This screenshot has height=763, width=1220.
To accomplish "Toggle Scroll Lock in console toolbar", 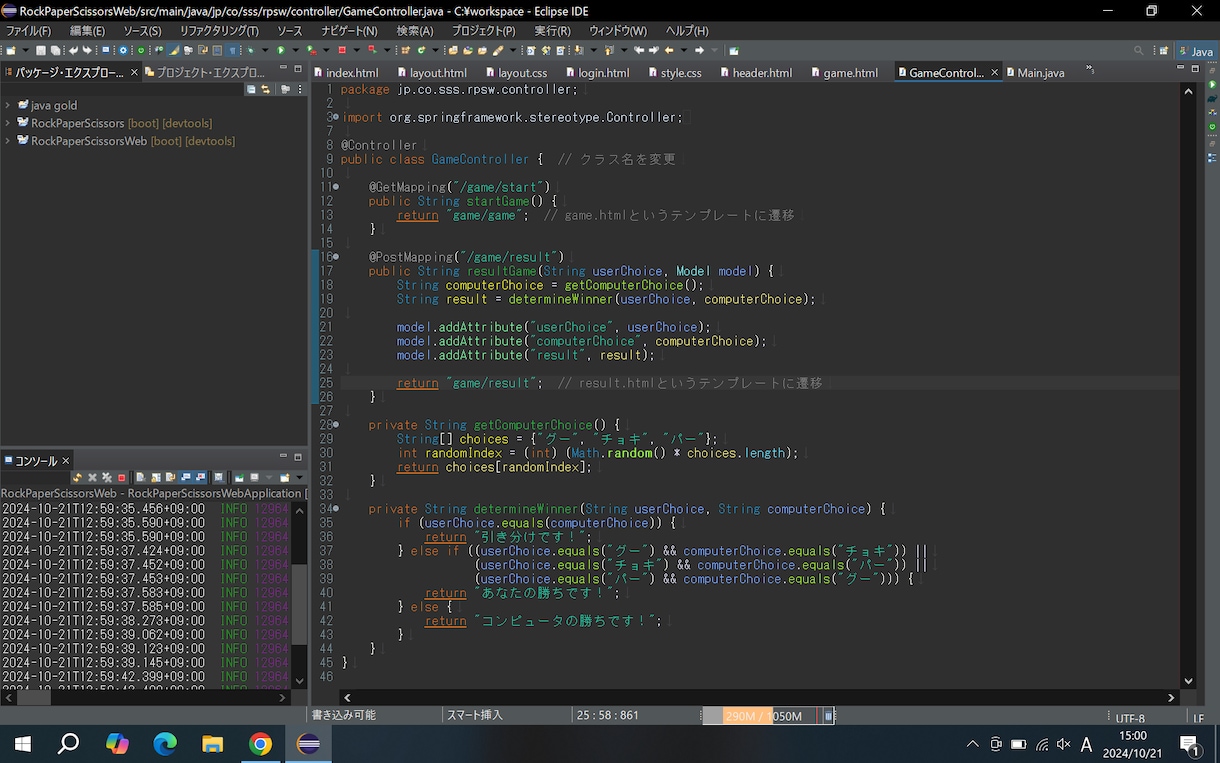I will (x=156, y=478).
